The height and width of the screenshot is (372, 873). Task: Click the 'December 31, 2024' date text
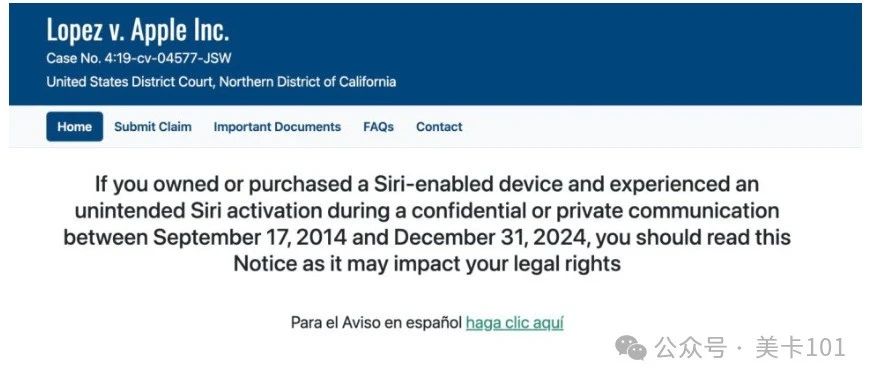[493, 238]
